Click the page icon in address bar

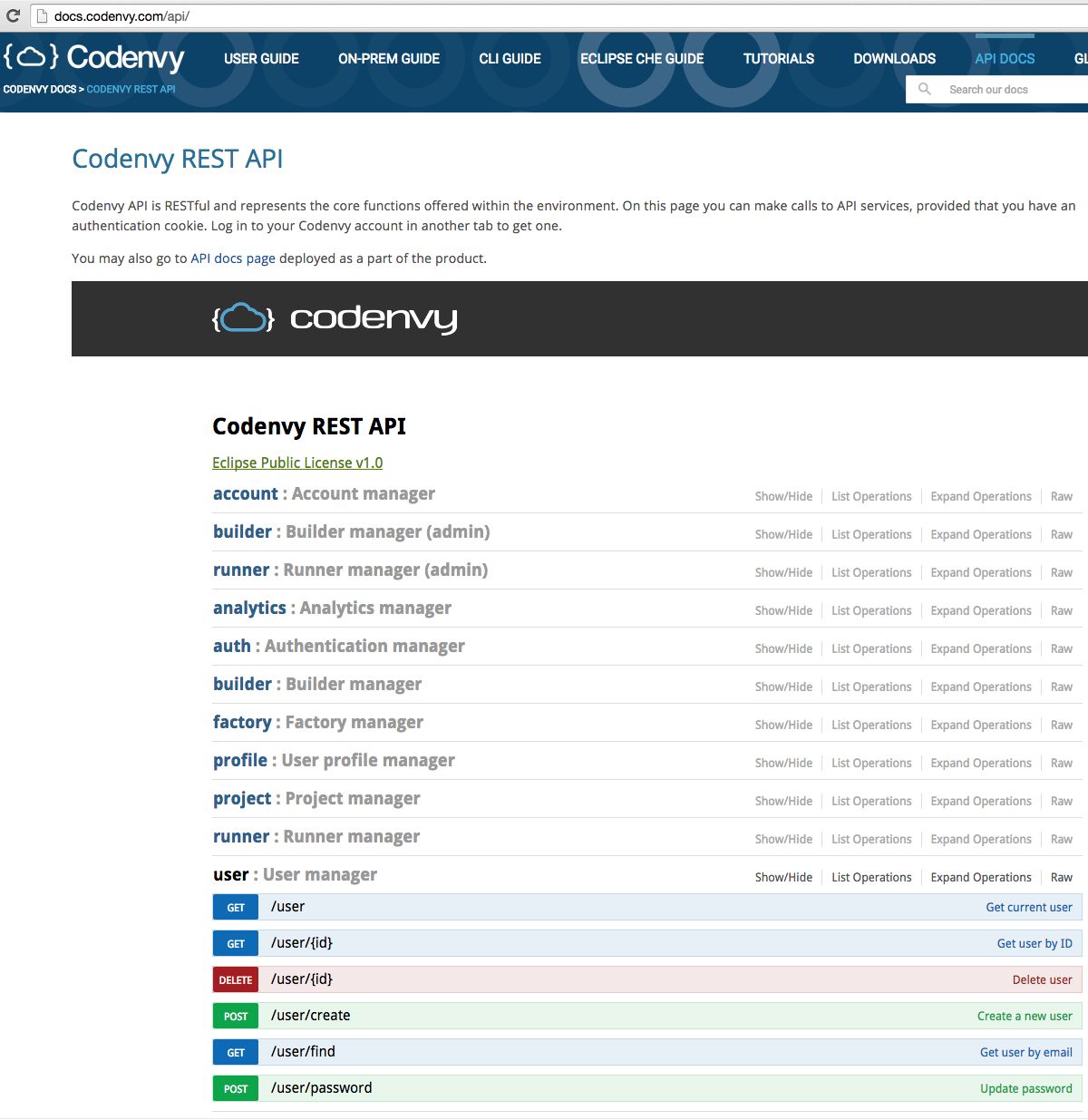(42, 15)
